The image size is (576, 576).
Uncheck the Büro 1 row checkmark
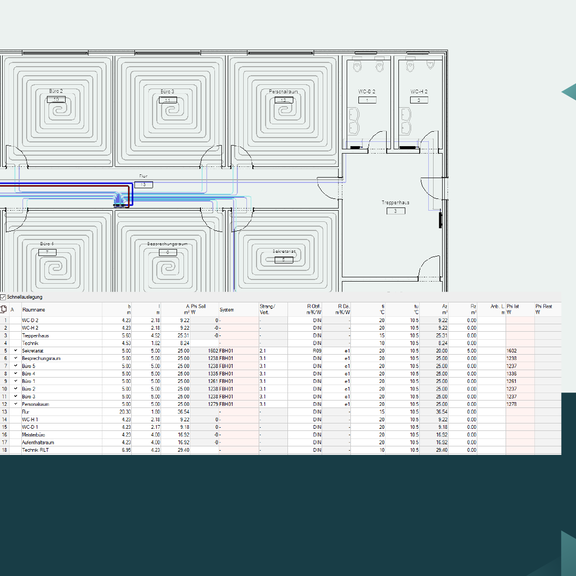point(15,381)
